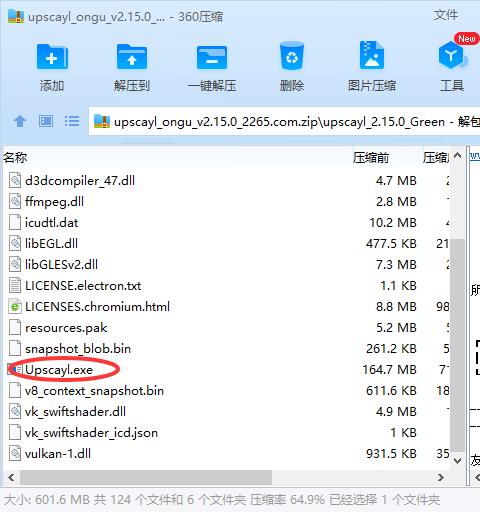Sort by the 压缩前 column header
The width and height of the screenshot is (480, 512).
[x=371, y=157]
